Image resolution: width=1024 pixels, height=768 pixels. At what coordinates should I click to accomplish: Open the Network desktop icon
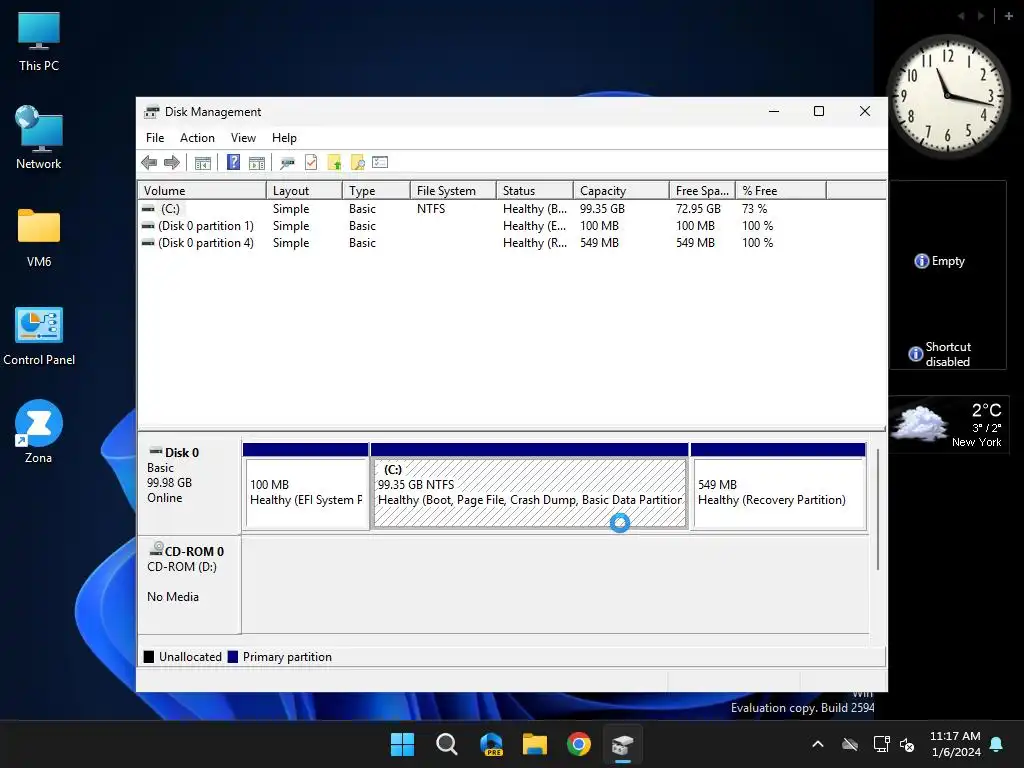coord(39,138)
